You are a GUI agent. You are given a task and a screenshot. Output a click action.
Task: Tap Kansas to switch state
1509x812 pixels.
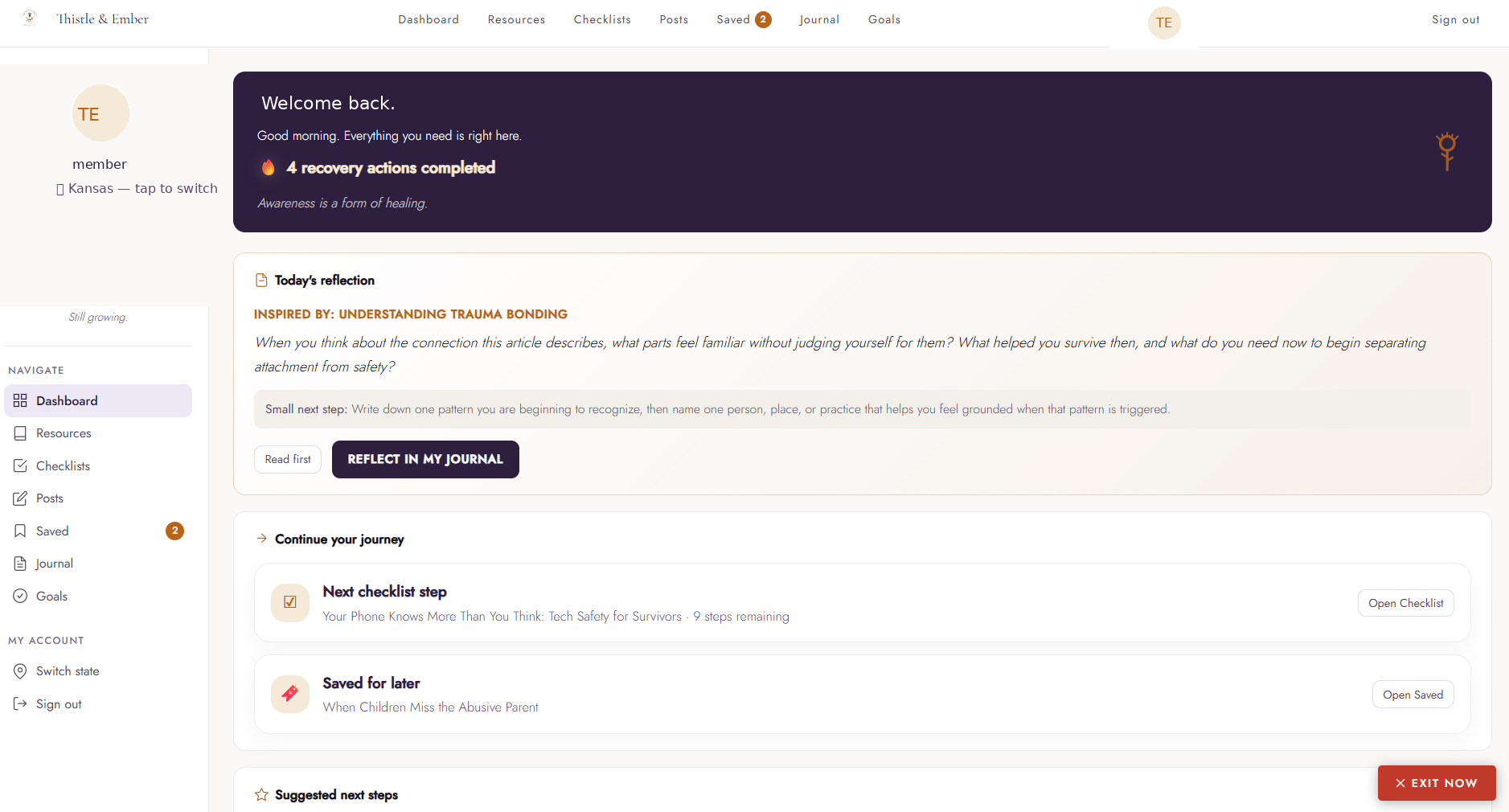click(137, 188)
